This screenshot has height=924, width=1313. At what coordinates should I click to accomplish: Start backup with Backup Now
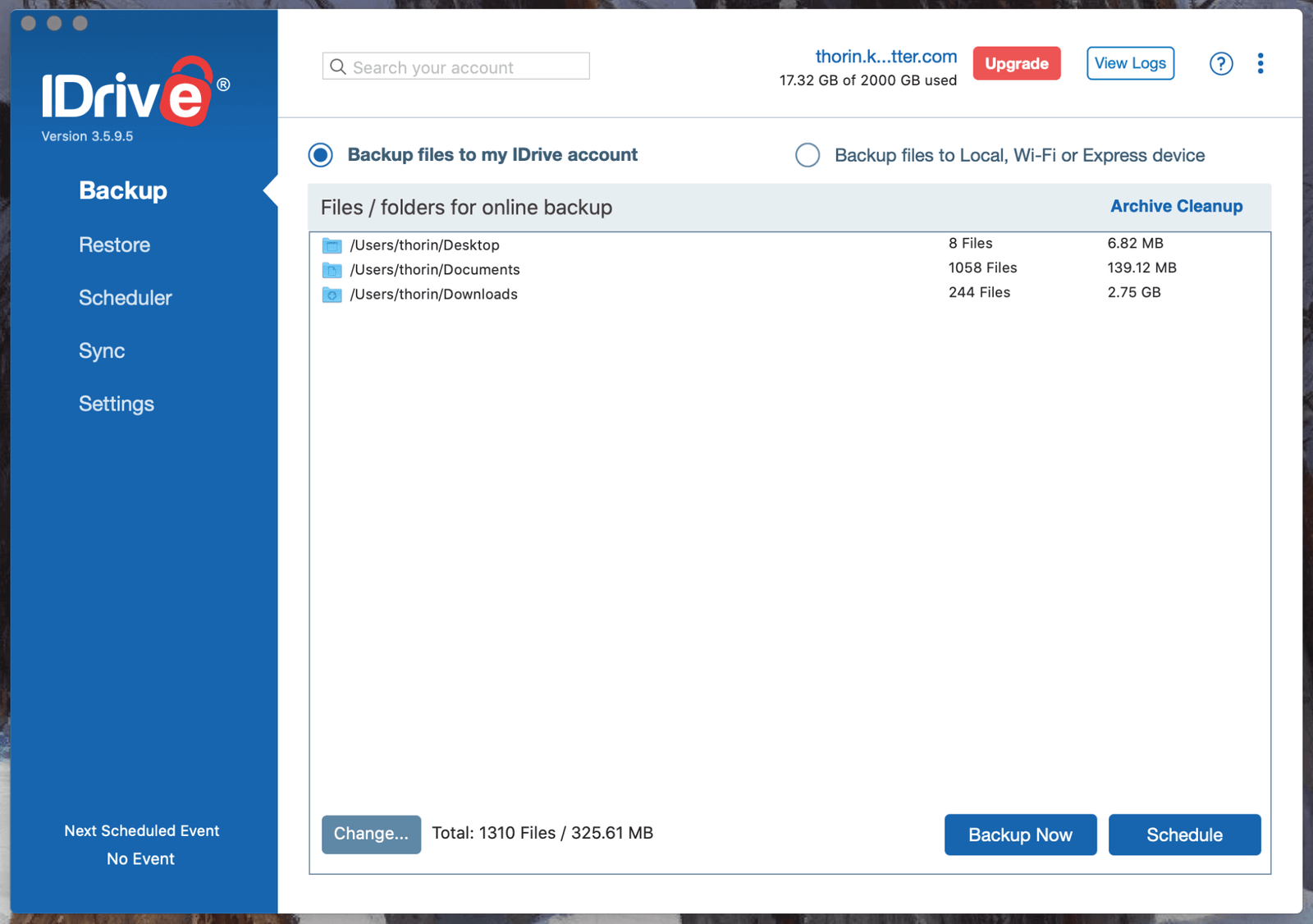pyautogui.click(x=1020, y=835)
